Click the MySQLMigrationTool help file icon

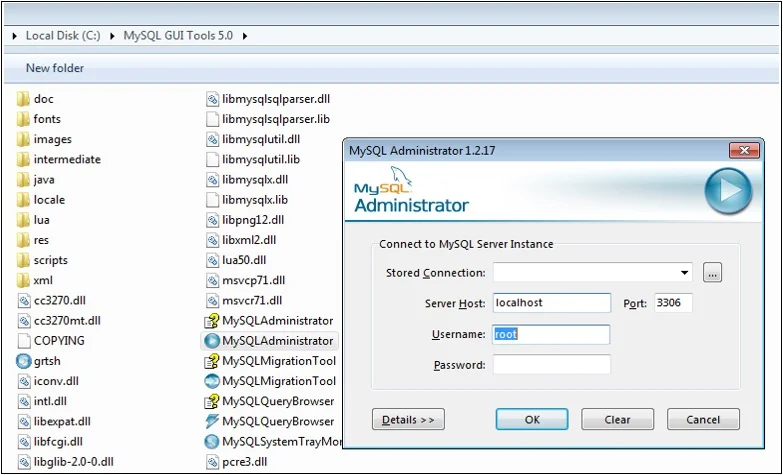(x=212, y=361)
